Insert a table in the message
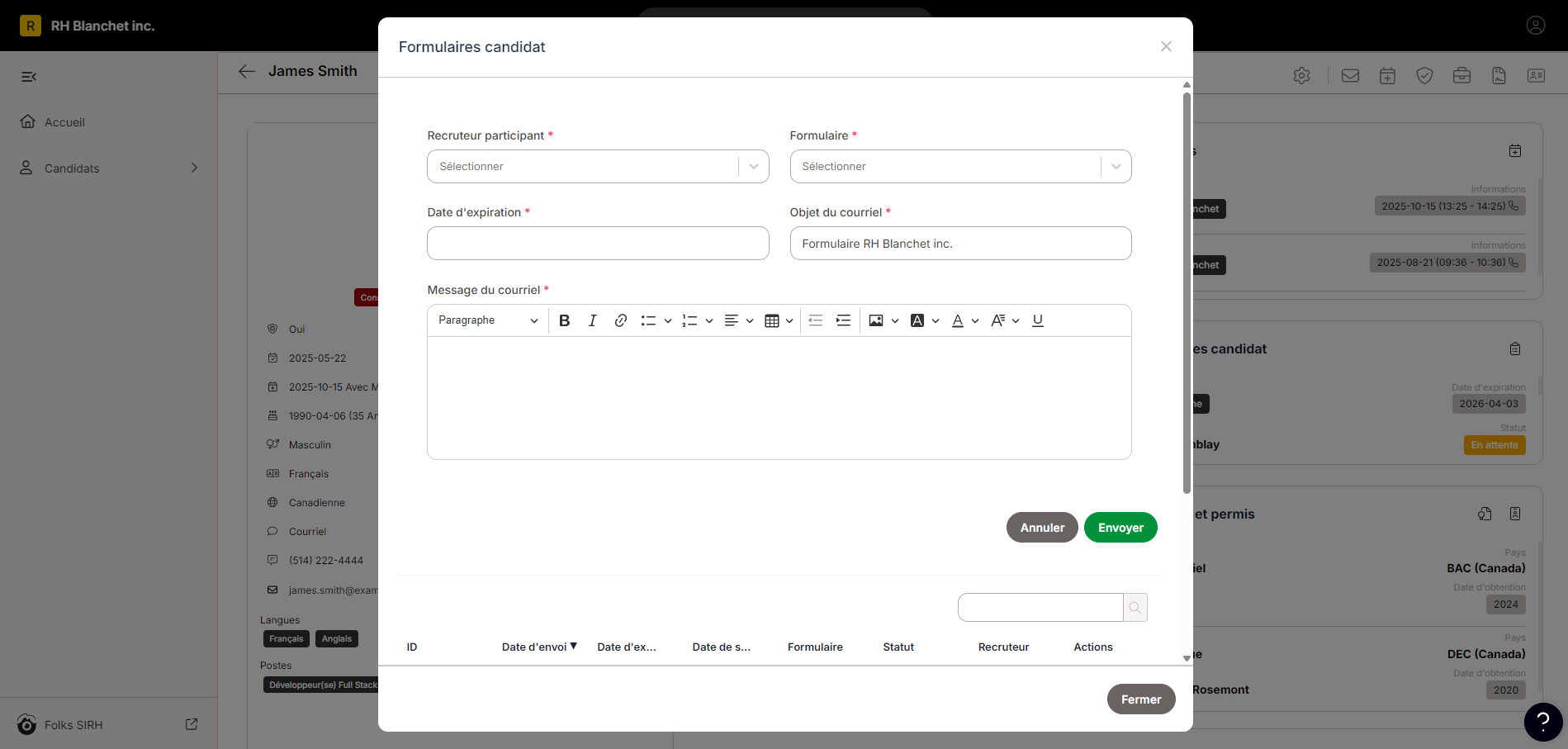Viewport: 1568px width, 749px height. [x=772, y=320]
